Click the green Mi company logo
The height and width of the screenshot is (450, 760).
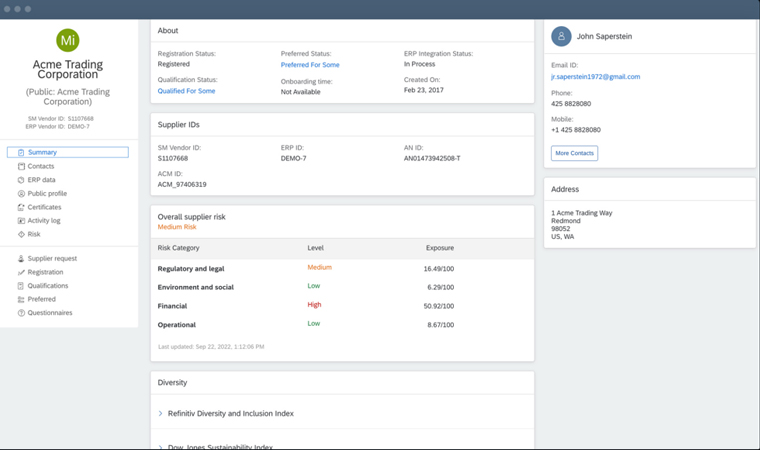point(68,40)
